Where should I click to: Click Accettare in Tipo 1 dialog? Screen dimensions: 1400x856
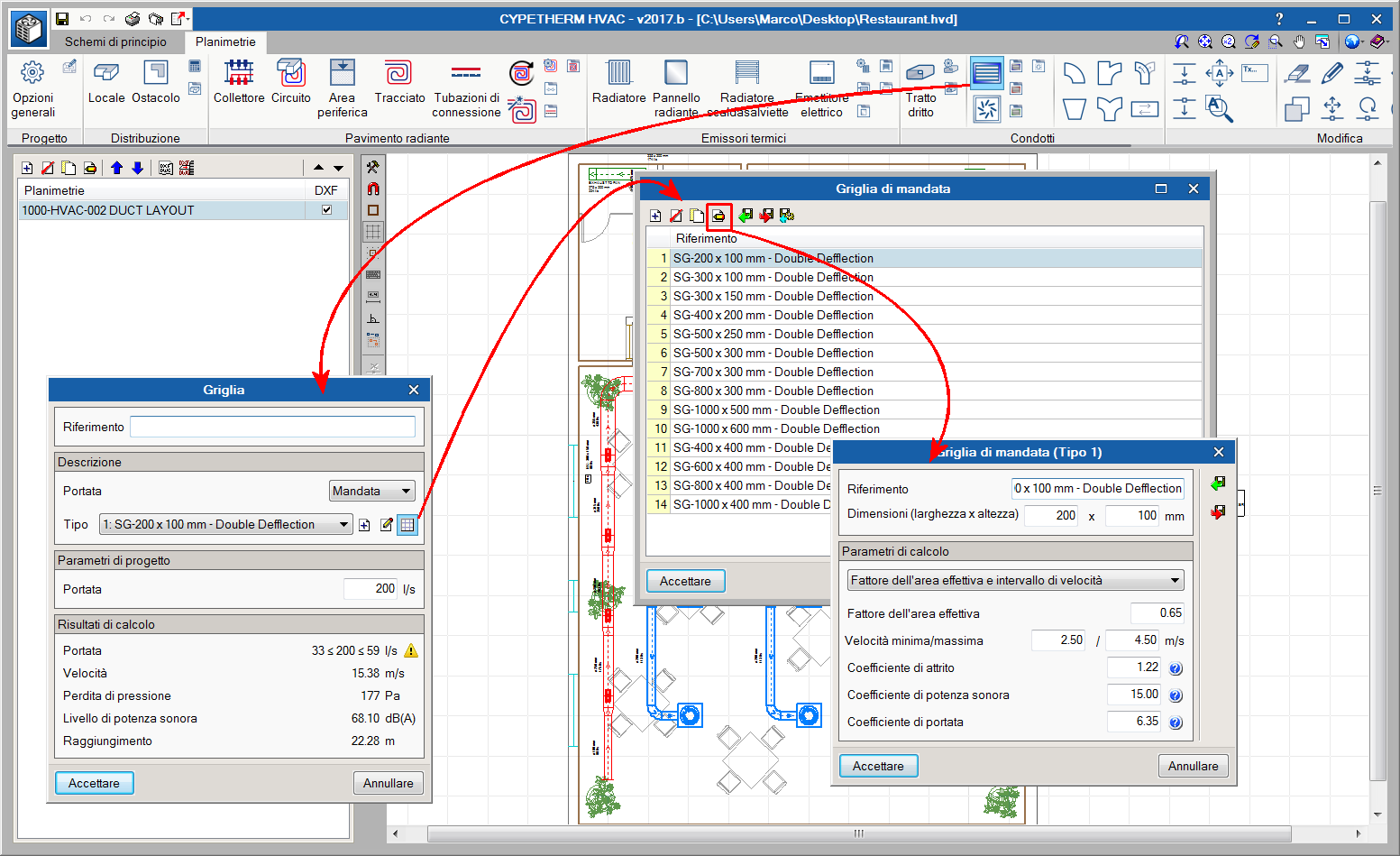coord(878,766)
